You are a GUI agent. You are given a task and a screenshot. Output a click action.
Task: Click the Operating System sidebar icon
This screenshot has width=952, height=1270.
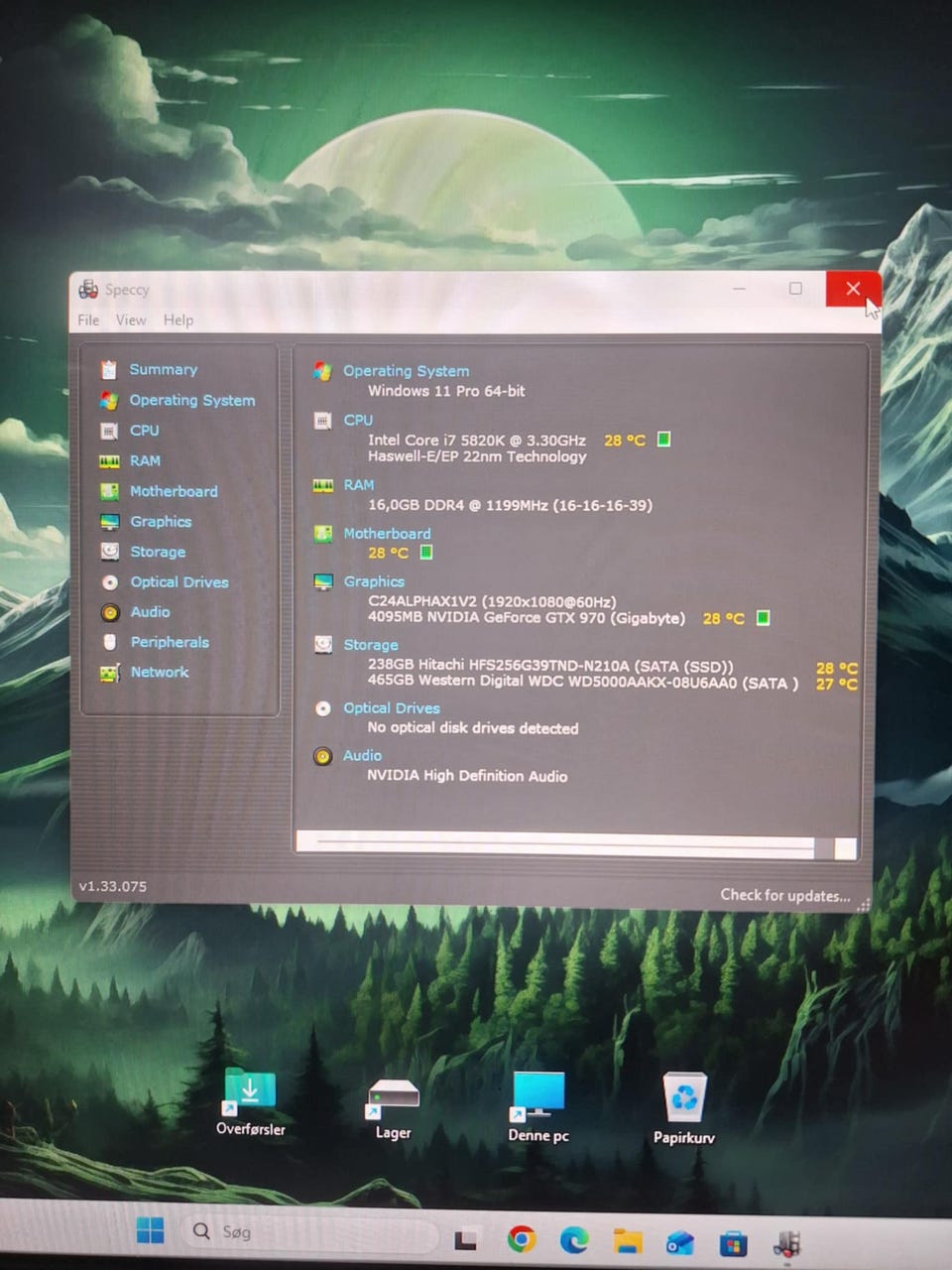[x=109, y=400]
